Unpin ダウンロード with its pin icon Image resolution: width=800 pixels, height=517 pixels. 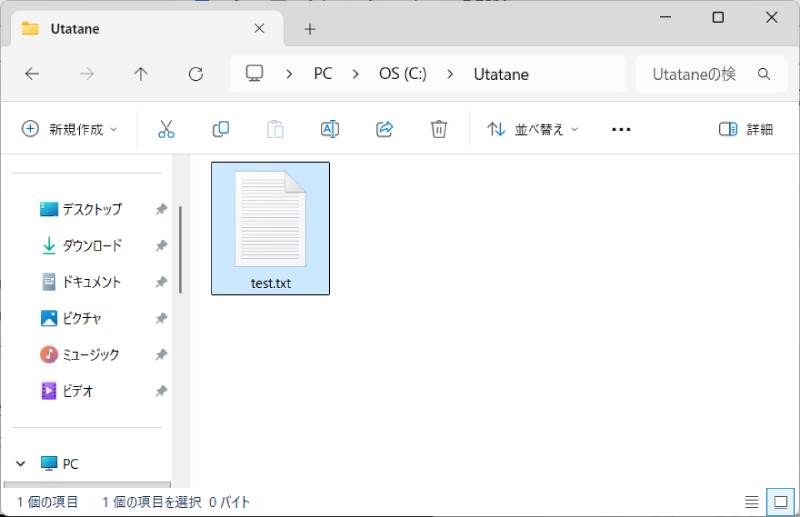tap(161, 245)
